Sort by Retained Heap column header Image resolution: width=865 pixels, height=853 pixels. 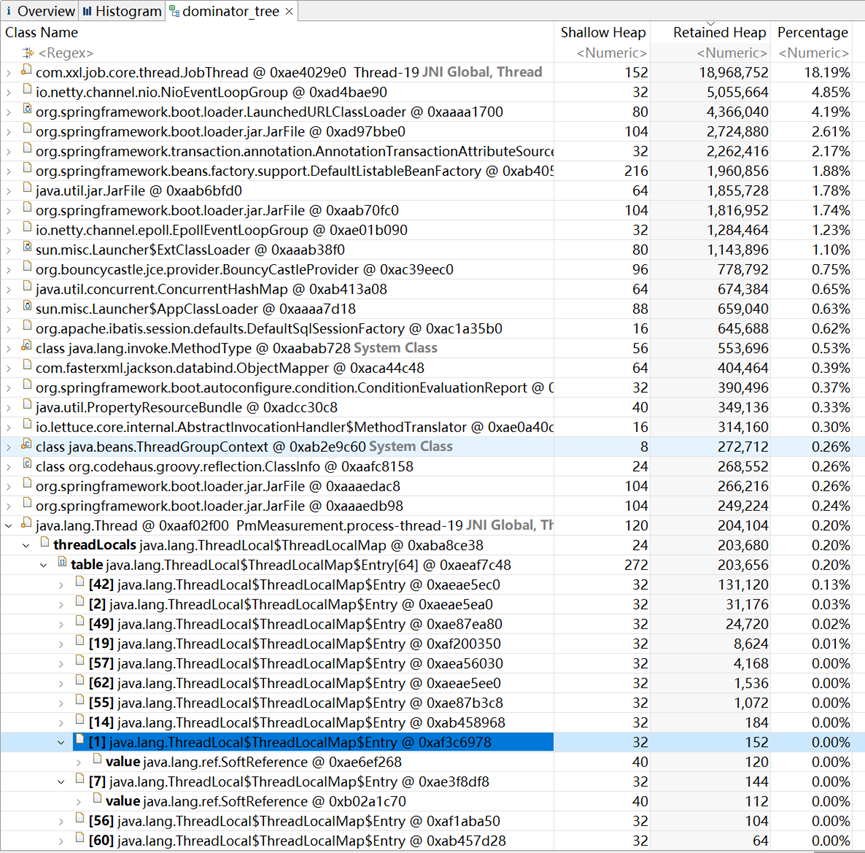[719, 33]
